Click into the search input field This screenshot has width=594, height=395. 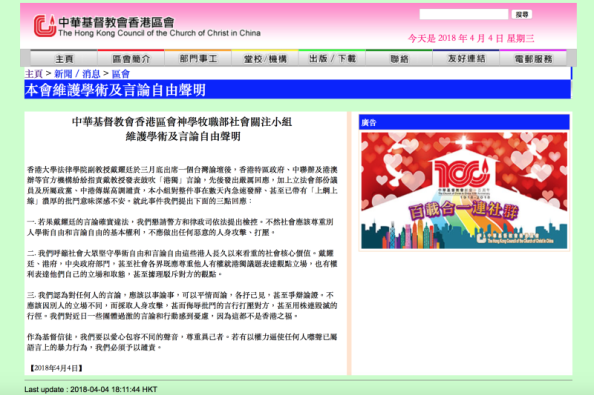coord(464,14)
